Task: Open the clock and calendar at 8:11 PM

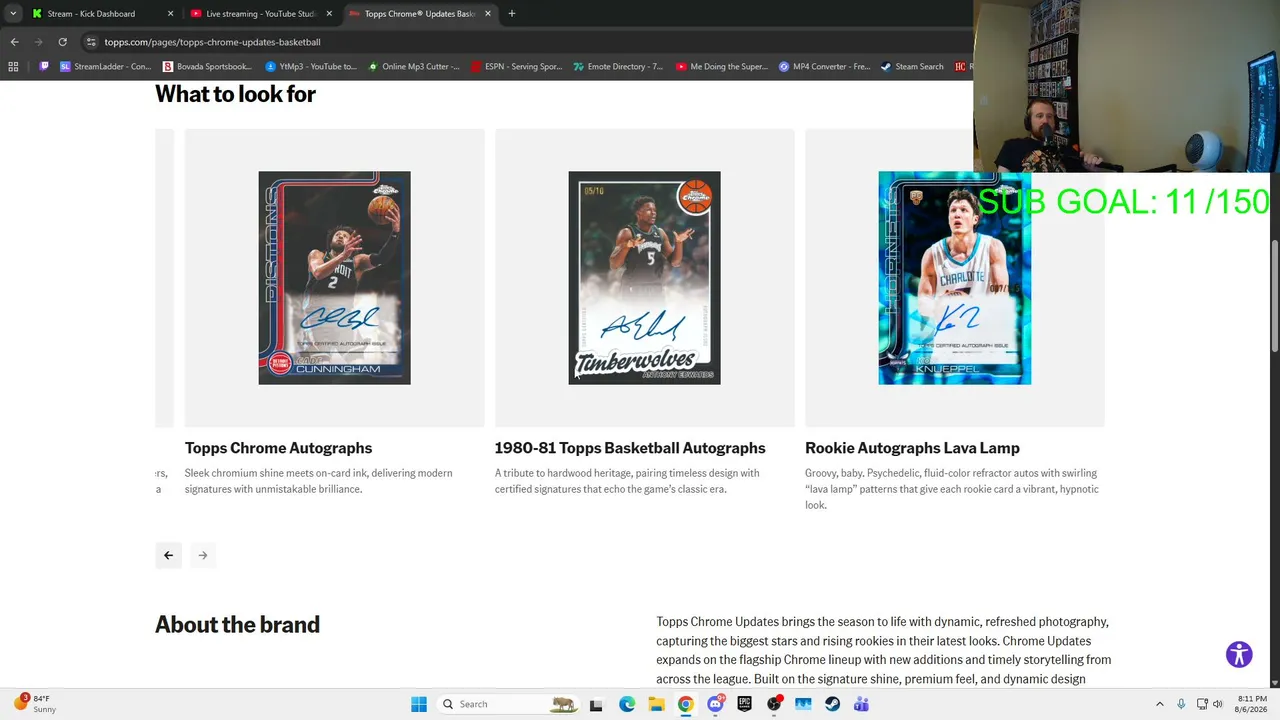Action: point(1252,704)
